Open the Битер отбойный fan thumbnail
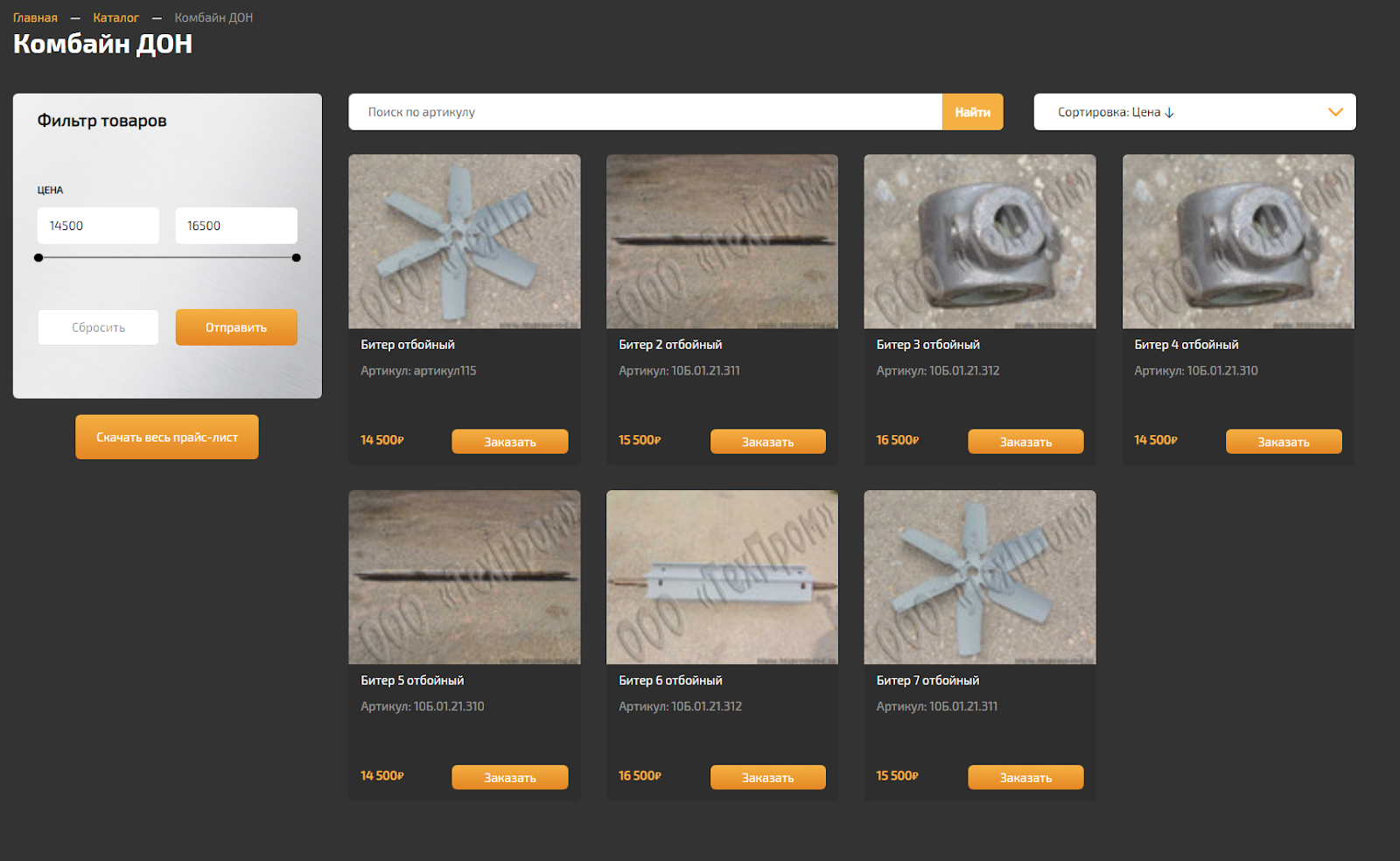Screen dimensions: 1400x861 click(x=465, y=241)
